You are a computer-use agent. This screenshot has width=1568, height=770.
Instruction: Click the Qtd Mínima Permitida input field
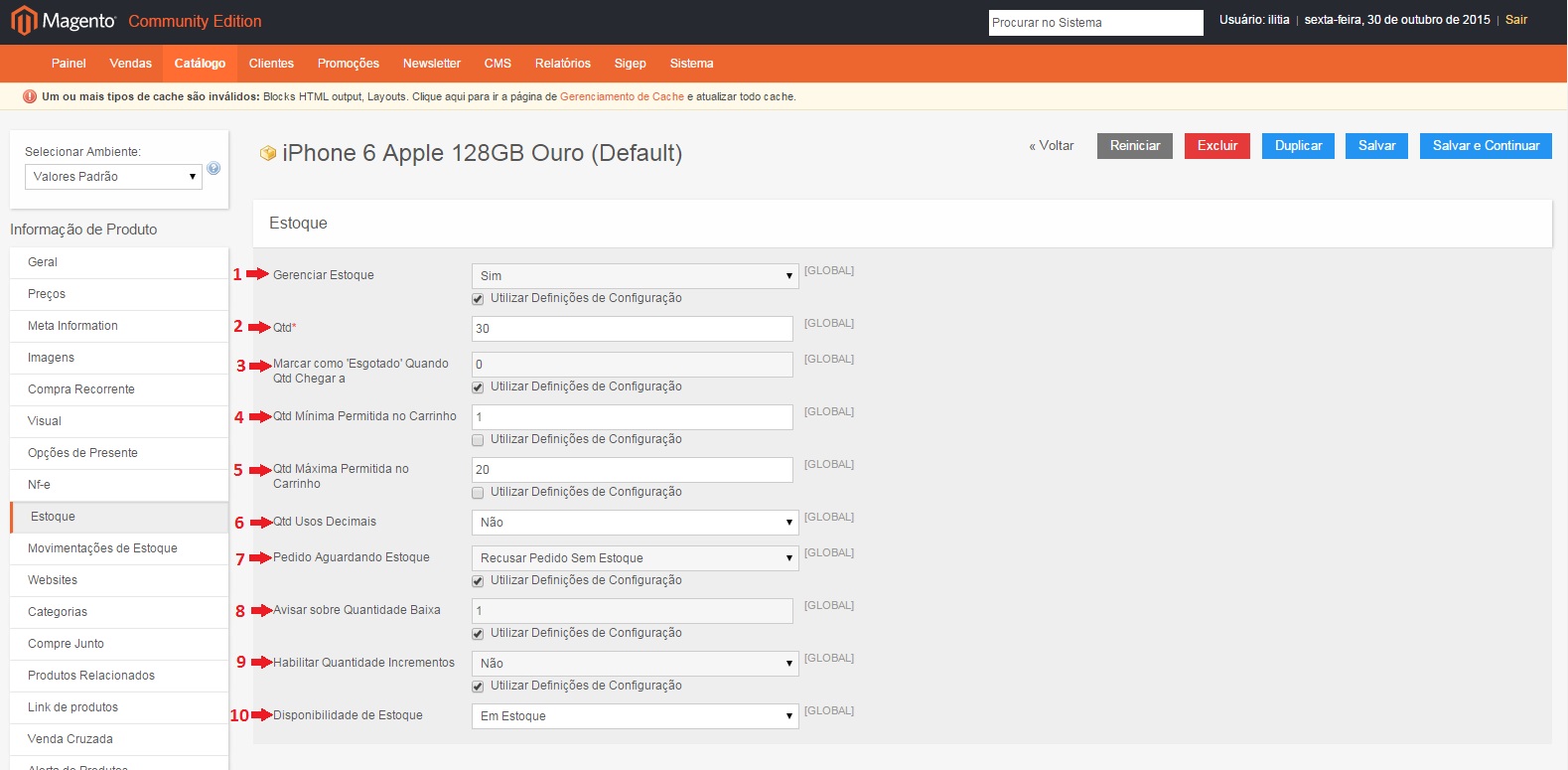point(633,417)
